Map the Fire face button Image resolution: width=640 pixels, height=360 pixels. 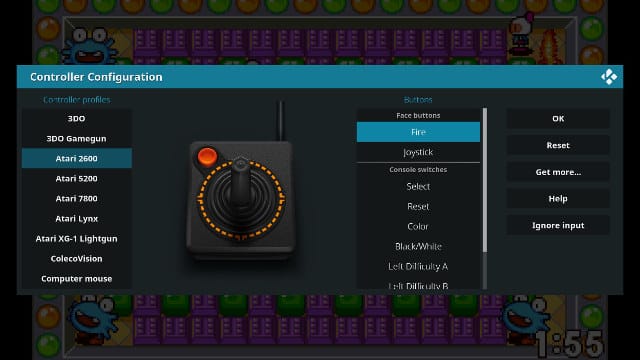418,132
